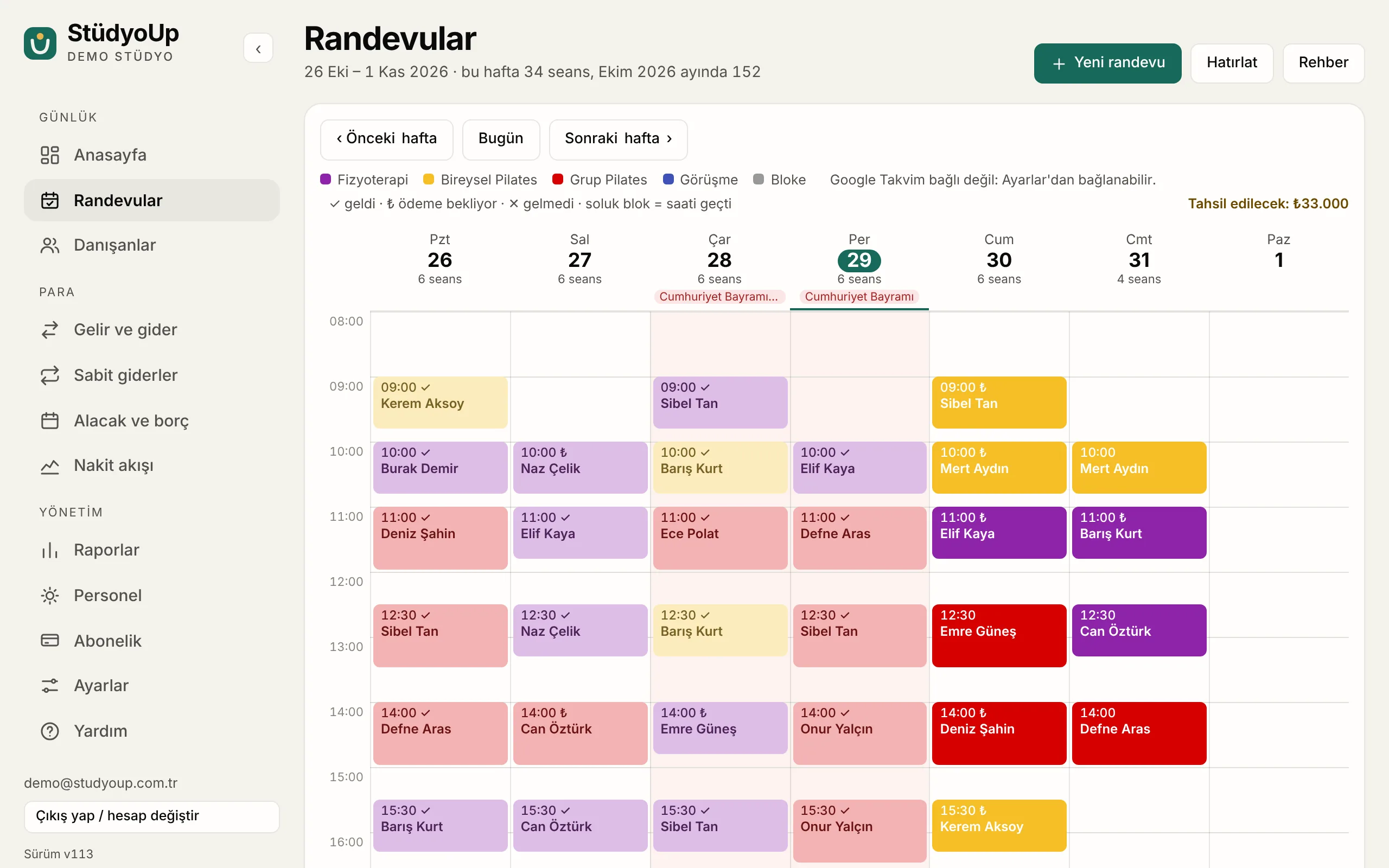
Task: Click demo@studyoup.com.tr account email
Action: 100,783
